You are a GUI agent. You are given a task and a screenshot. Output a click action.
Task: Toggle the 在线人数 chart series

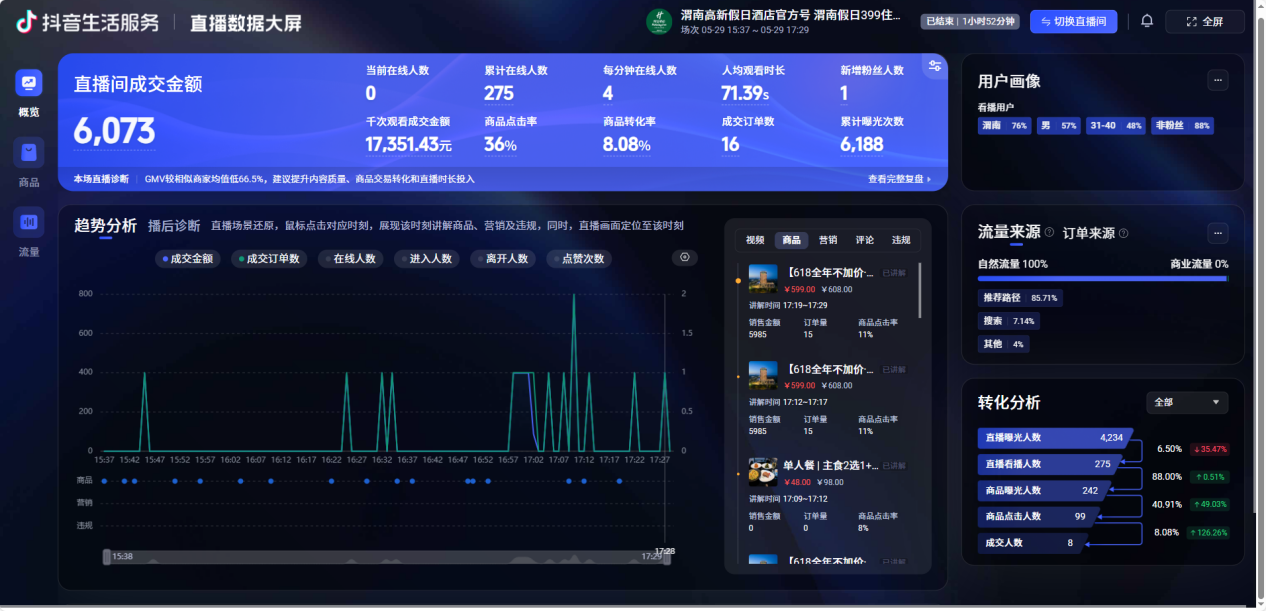[351, 258]
